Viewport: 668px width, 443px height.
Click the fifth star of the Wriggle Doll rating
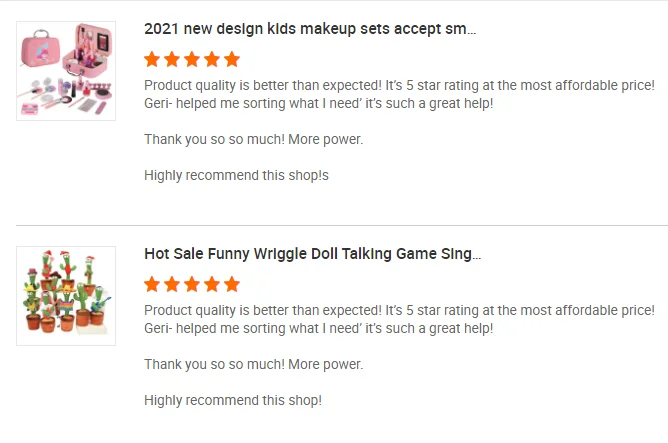tap(232, 284)
